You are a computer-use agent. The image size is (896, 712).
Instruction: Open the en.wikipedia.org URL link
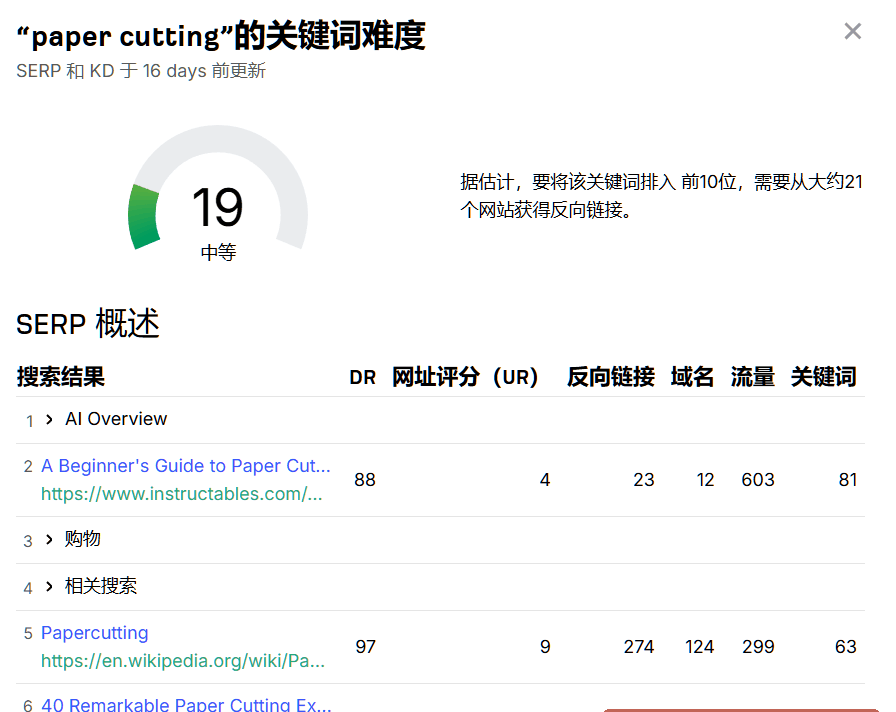click(x=183, y=661)
